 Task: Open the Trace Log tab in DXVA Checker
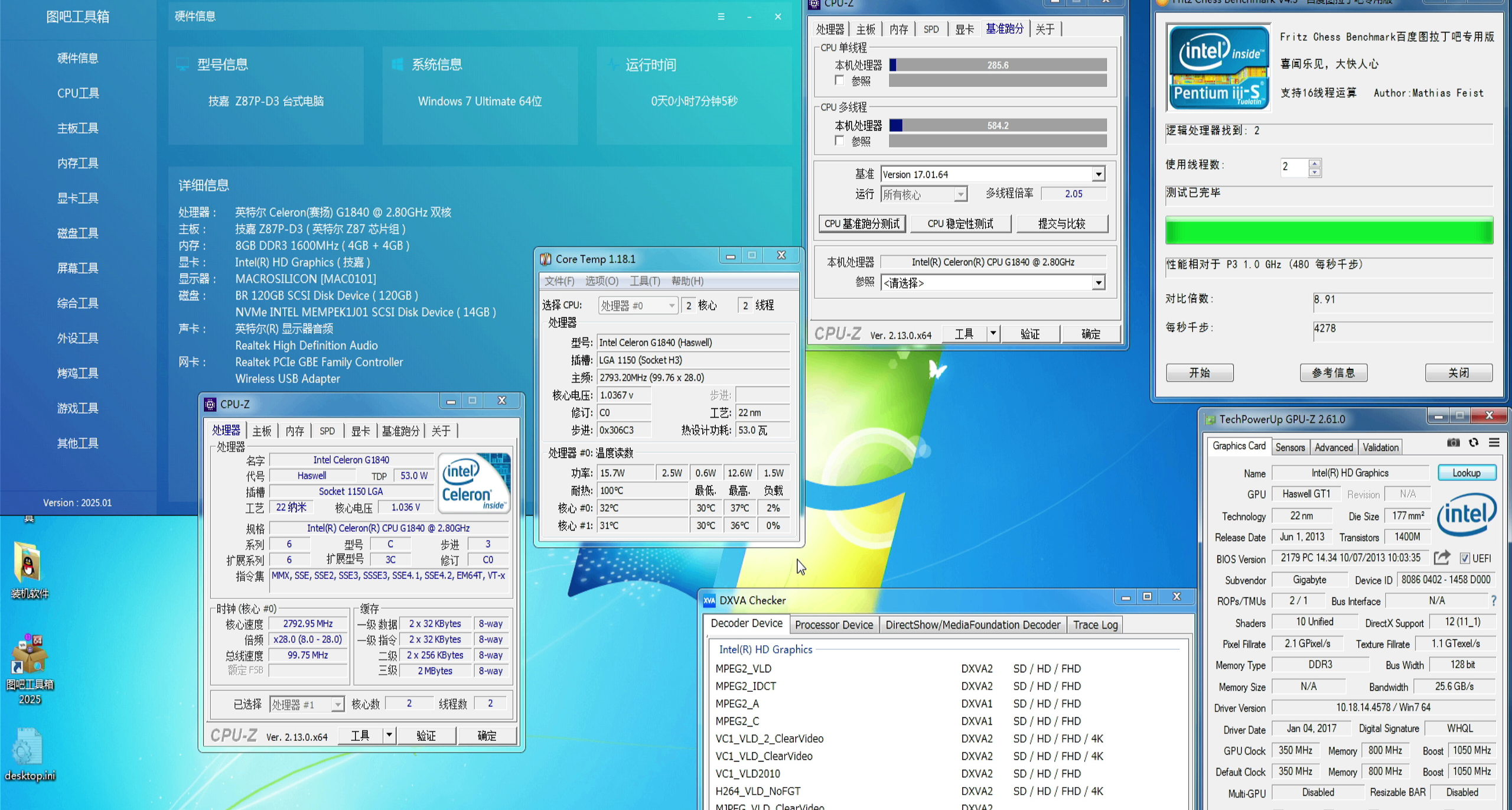coord(1096,624)
